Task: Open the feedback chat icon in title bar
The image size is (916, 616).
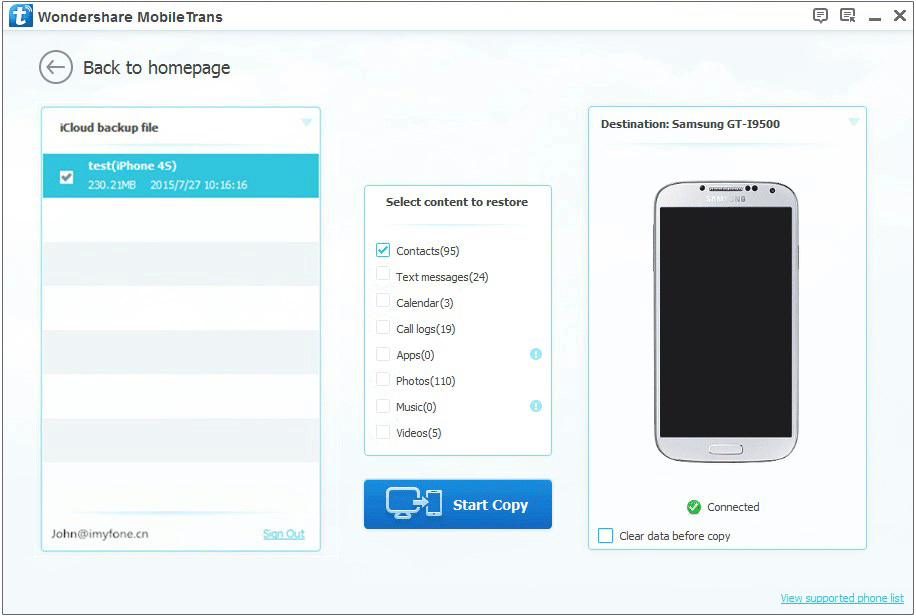Action: pyautogui.click(x=820, y=15)
